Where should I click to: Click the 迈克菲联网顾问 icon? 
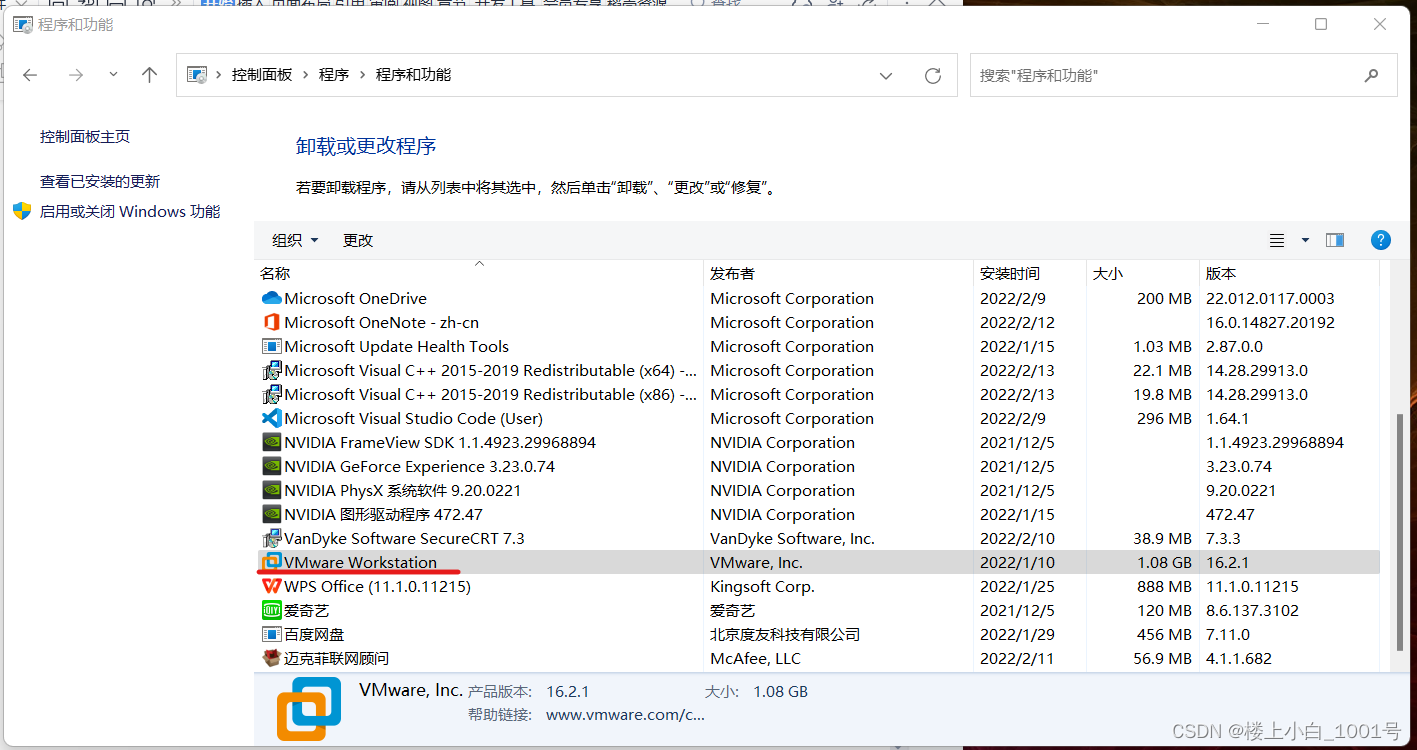[x=271, y=658]
